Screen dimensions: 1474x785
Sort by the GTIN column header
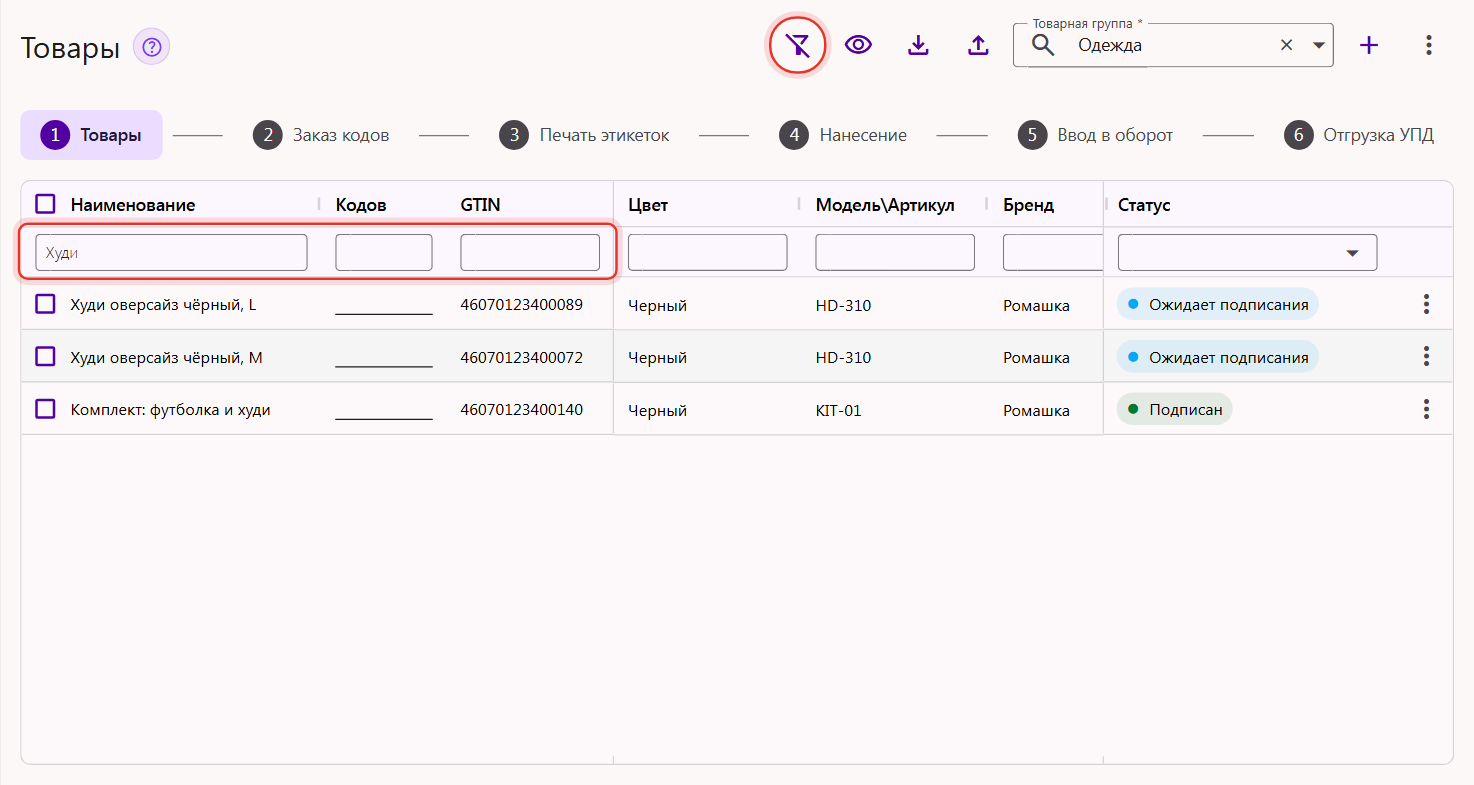coord(480,205)
